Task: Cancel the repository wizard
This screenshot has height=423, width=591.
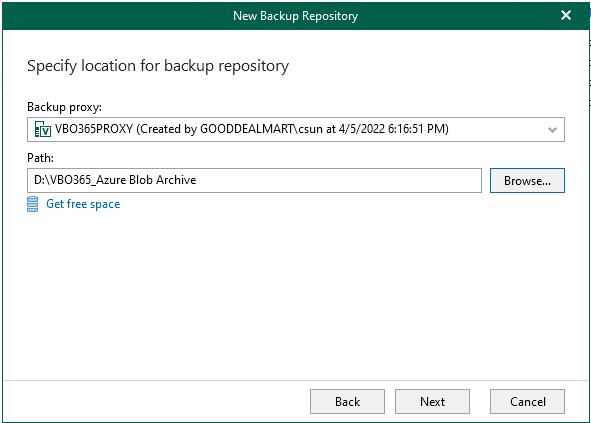Action: point(527,402)
